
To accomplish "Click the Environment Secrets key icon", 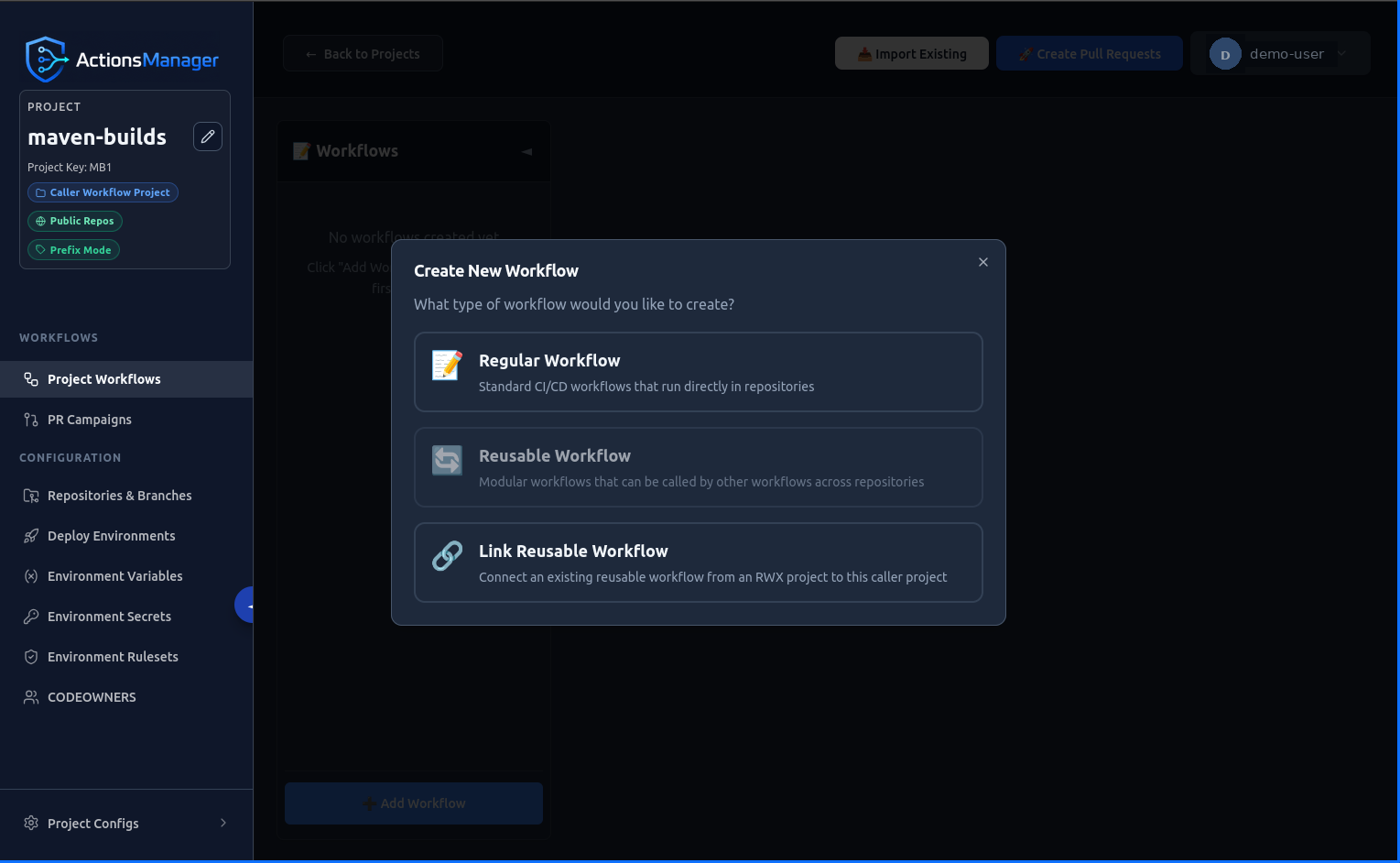I will (31, 617).
